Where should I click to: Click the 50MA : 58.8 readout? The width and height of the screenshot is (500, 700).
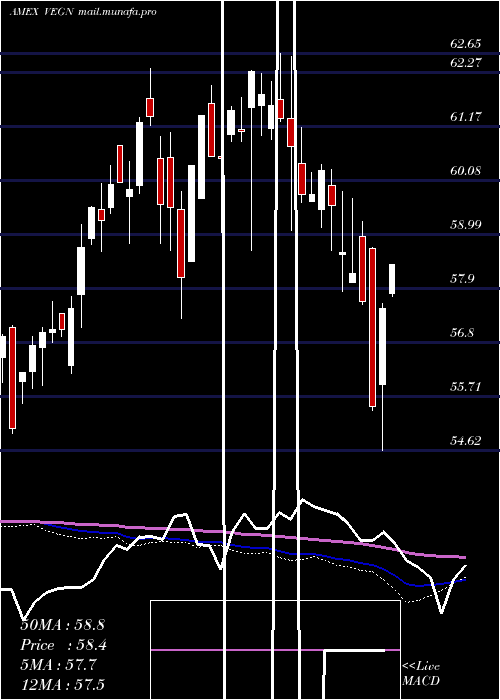click(62, 625)
